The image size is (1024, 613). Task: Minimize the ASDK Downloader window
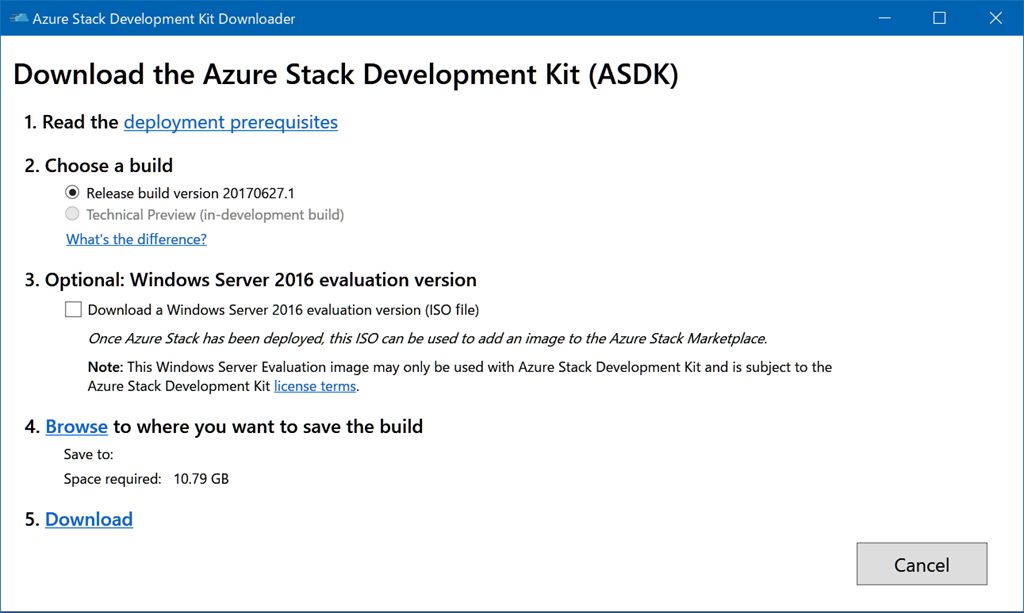884,19
